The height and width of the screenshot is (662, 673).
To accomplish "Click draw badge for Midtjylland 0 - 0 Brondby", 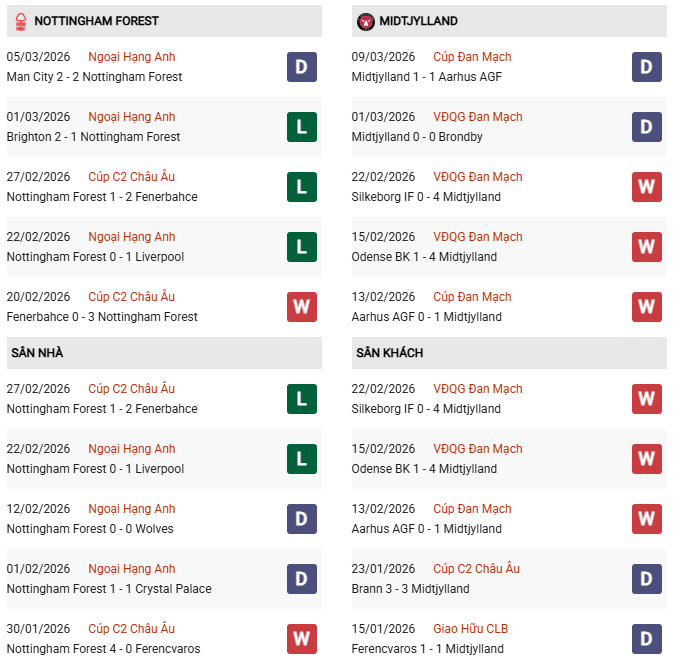I will 646,127.
